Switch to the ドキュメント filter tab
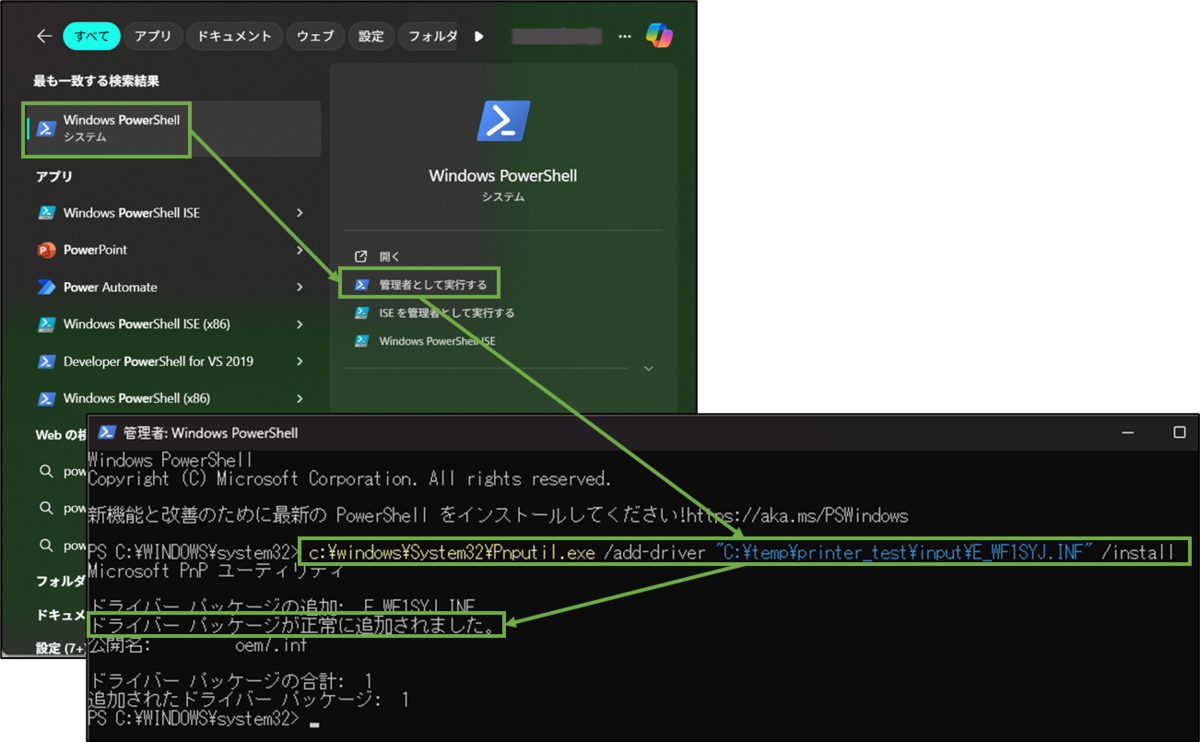This screenshot has width=1200, height=742. click(x=234, y=36)
